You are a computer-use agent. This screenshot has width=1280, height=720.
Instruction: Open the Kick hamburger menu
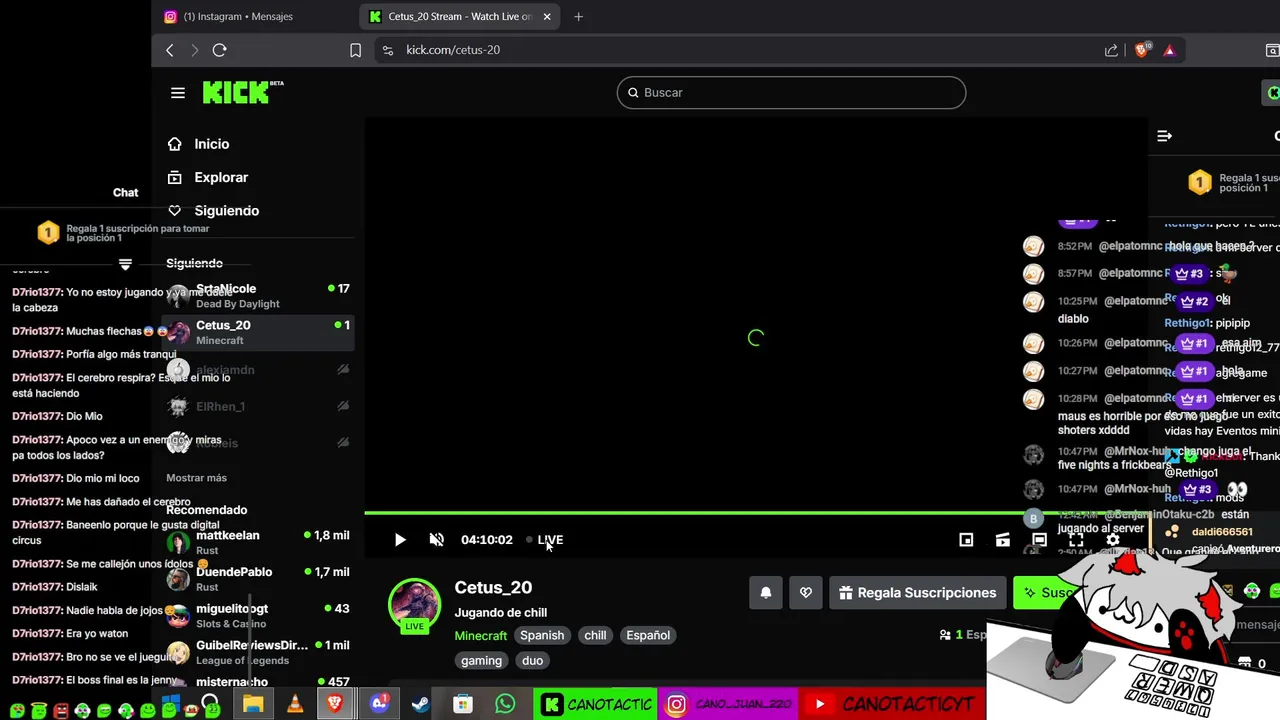pyautogui.click(x=178, y=93)
